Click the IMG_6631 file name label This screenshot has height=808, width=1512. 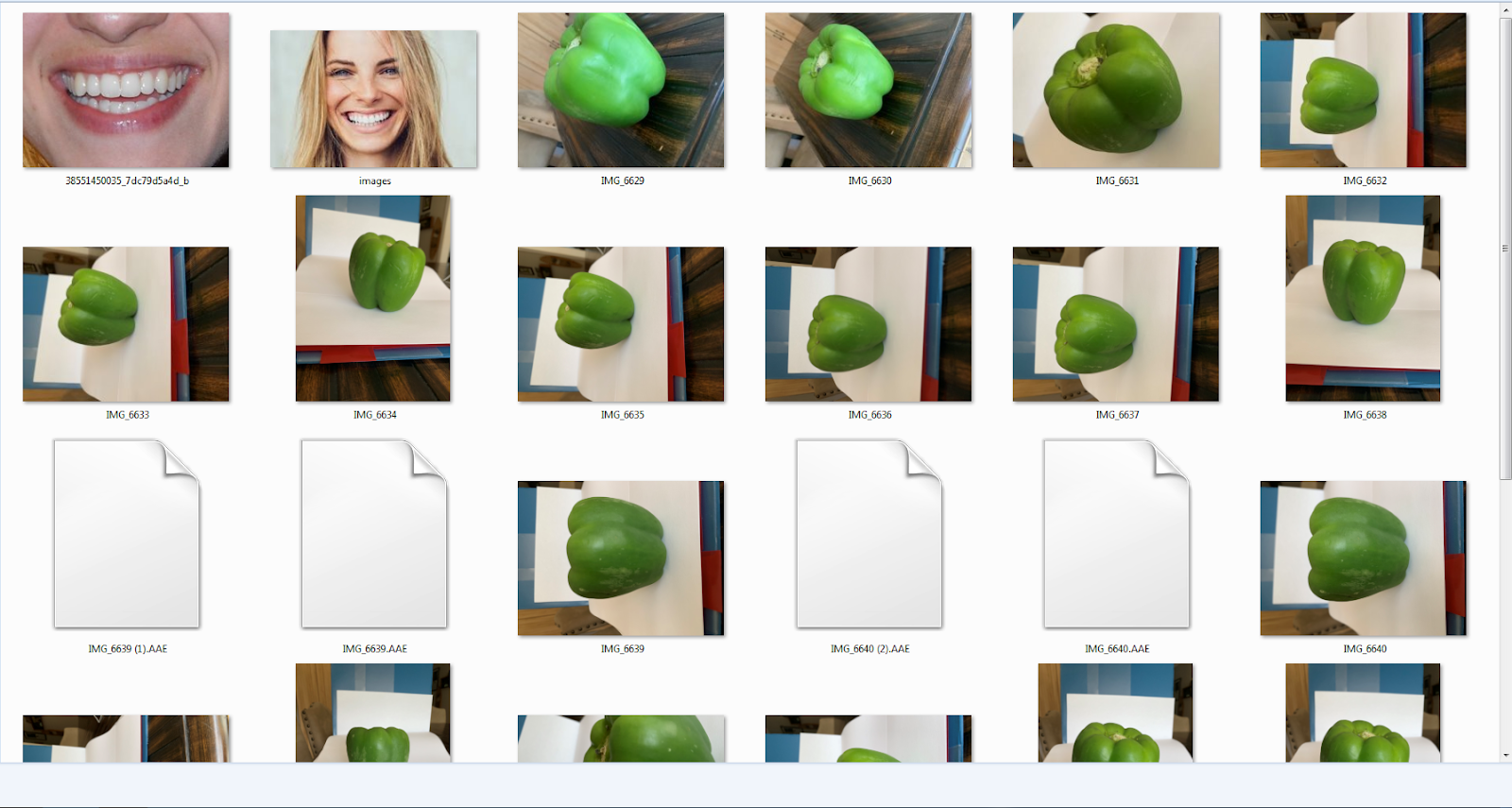pos(1118,181)
